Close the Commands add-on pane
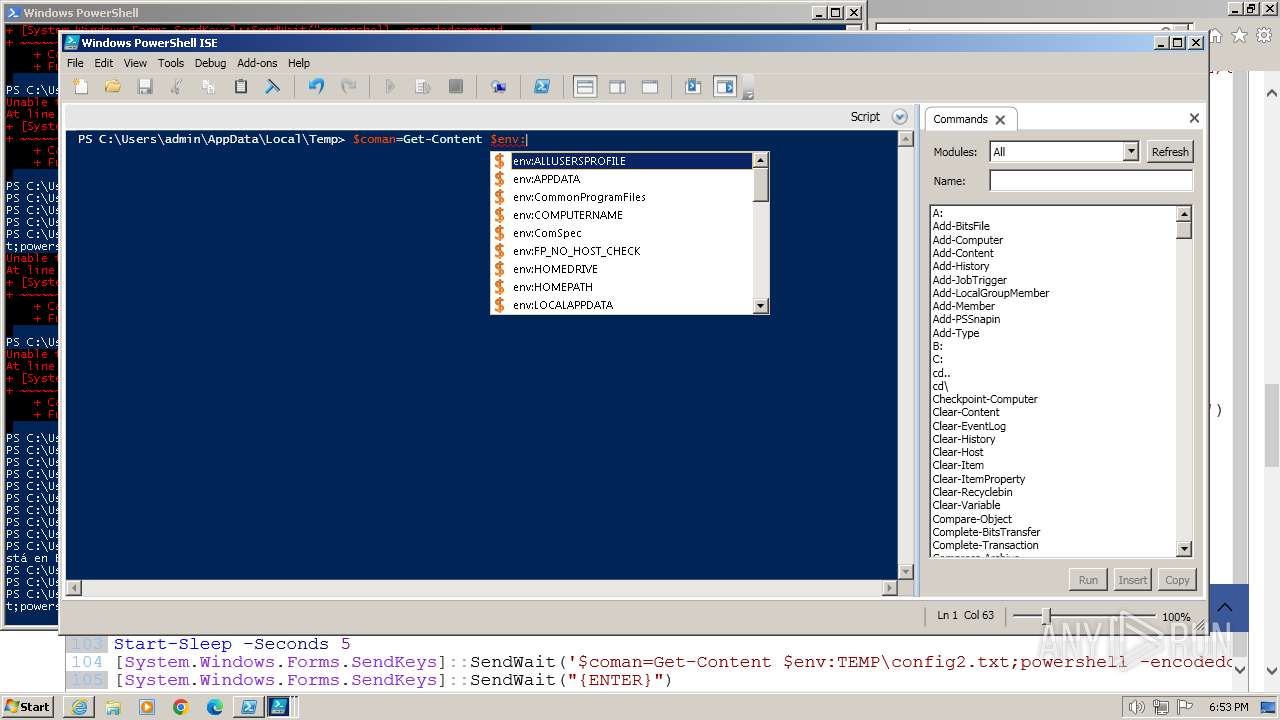1280x720 pixels. [x=1194, y=118]
